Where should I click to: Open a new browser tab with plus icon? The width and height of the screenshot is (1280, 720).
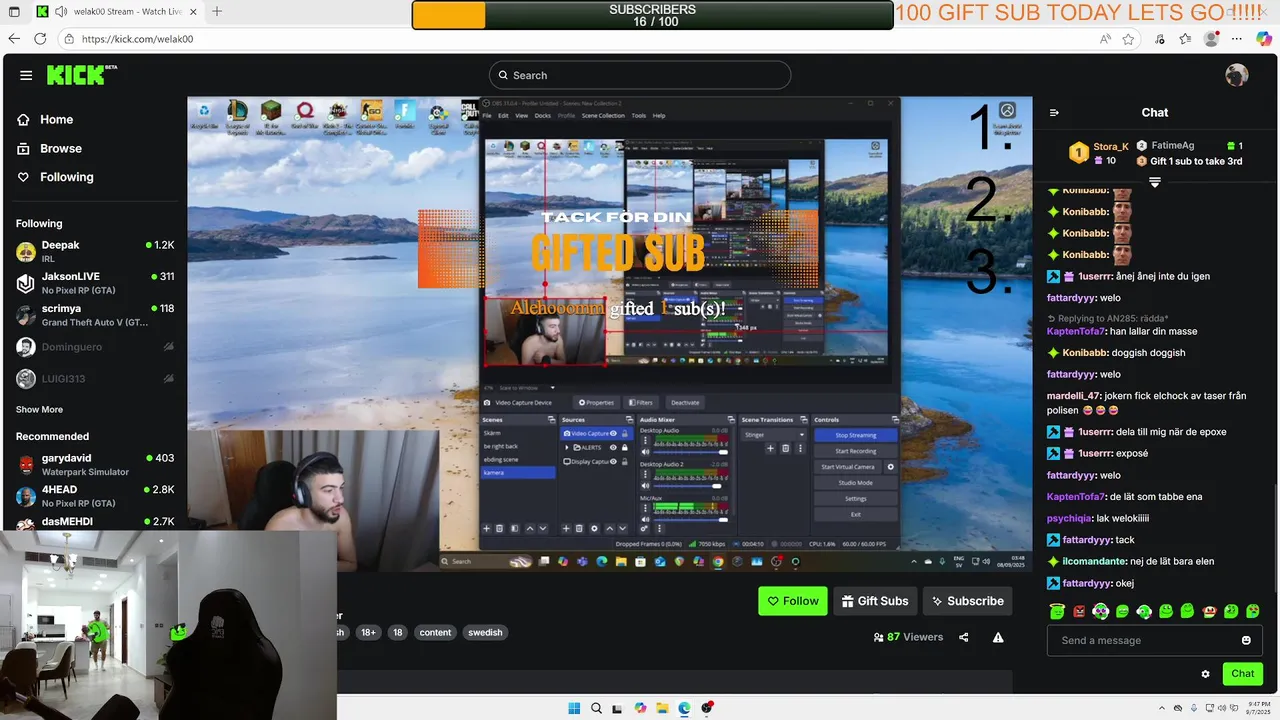[x=217, y=11]
